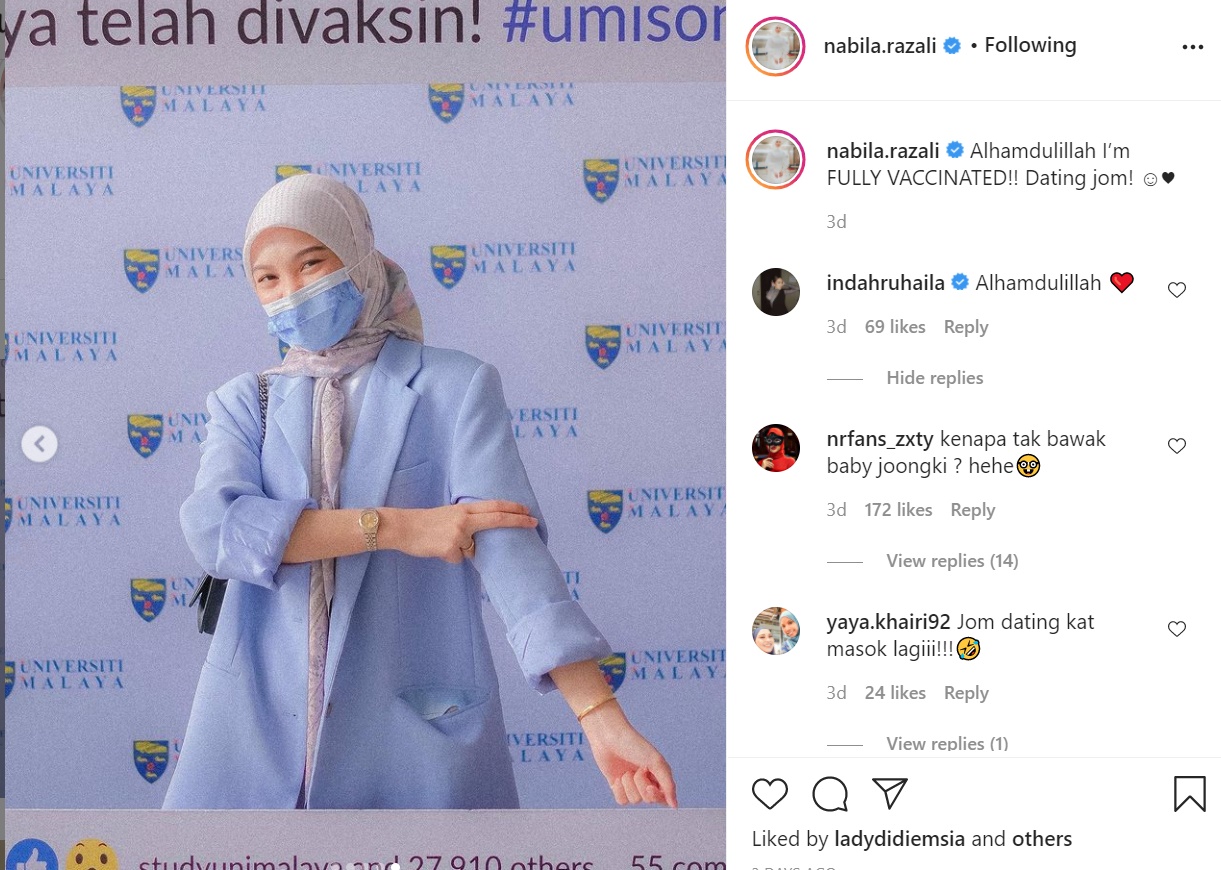Screen dimensions: 1221x870
Task: Open the three-dot more options menu
Action: tap(1192, 47)
